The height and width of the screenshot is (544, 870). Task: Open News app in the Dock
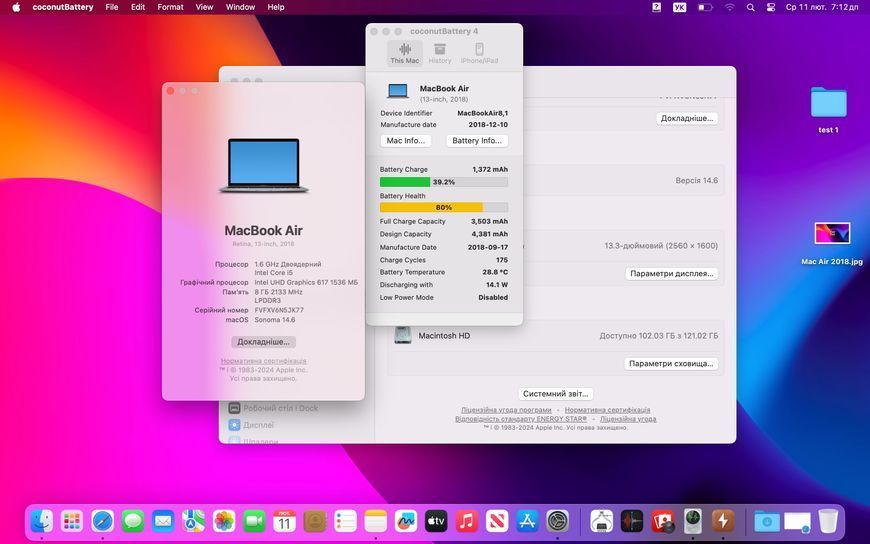[497, 521]
